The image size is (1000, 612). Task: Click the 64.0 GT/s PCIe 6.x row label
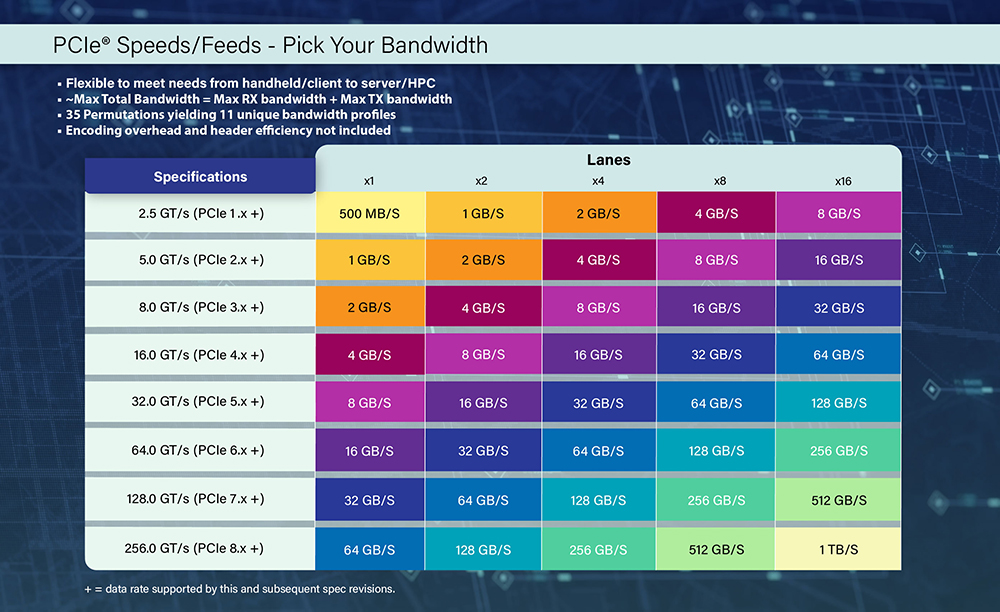point(200,451)
